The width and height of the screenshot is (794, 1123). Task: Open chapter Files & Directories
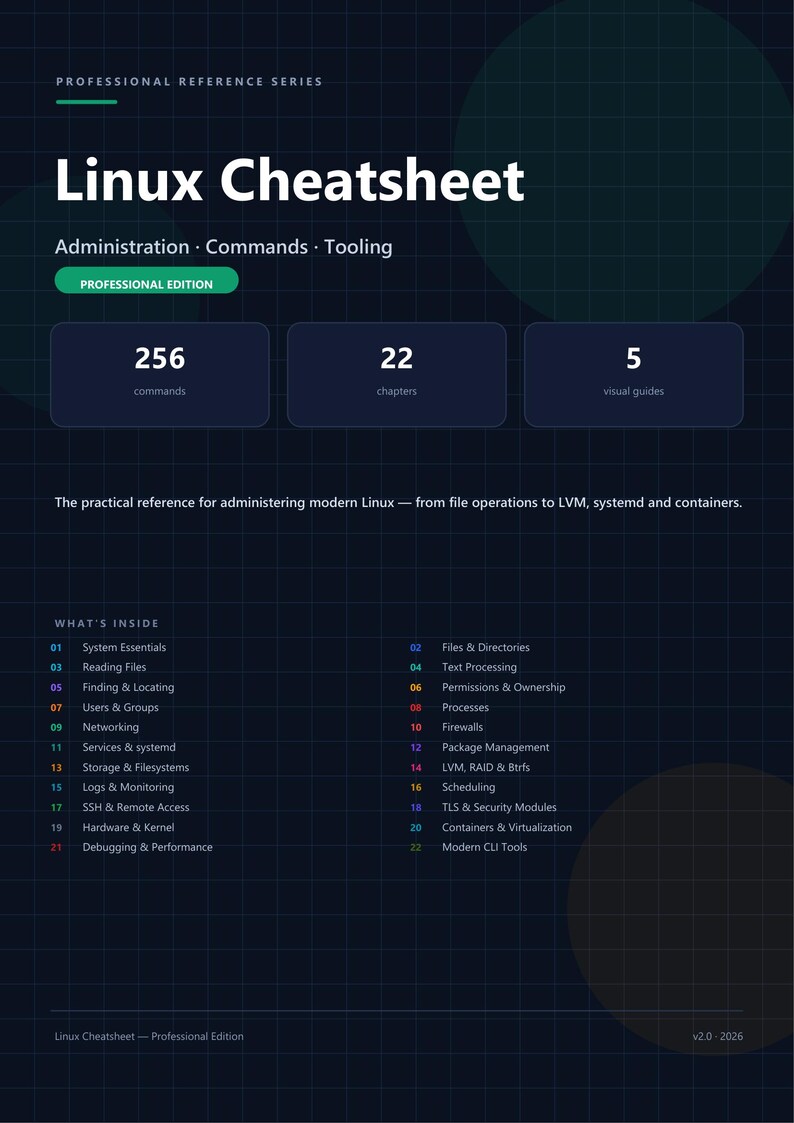tap(485, 647)
